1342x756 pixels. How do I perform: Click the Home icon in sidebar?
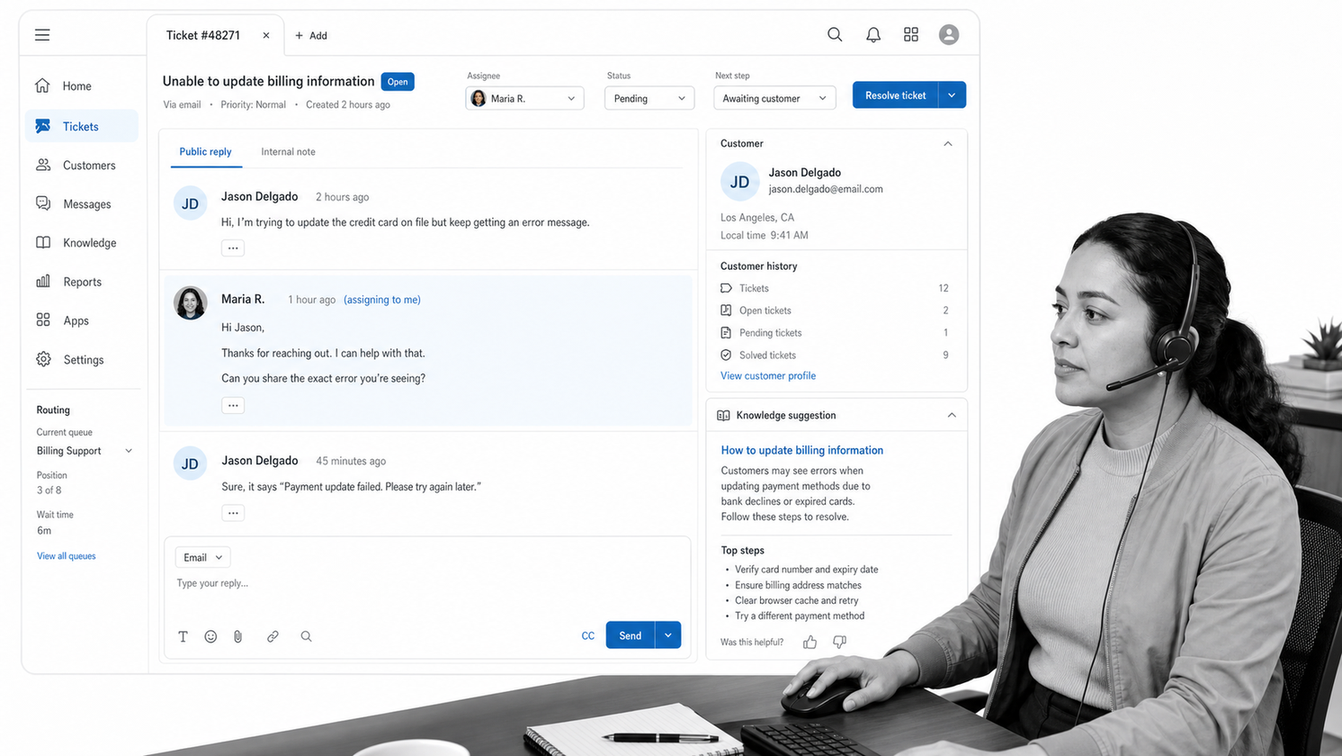pos(43,86)
